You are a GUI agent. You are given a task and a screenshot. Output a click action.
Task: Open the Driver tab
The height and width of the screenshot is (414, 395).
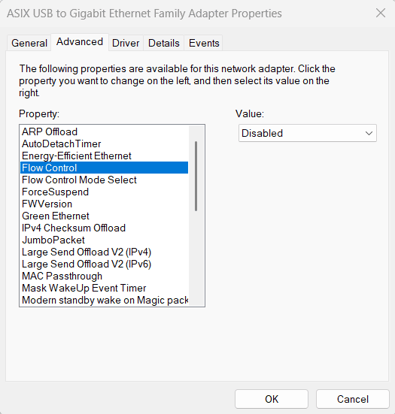click(126, 43)
